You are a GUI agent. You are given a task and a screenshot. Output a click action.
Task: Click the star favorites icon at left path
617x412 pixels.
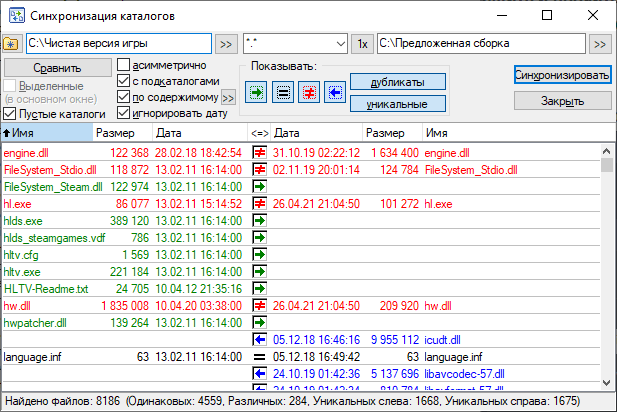[12, 45]
